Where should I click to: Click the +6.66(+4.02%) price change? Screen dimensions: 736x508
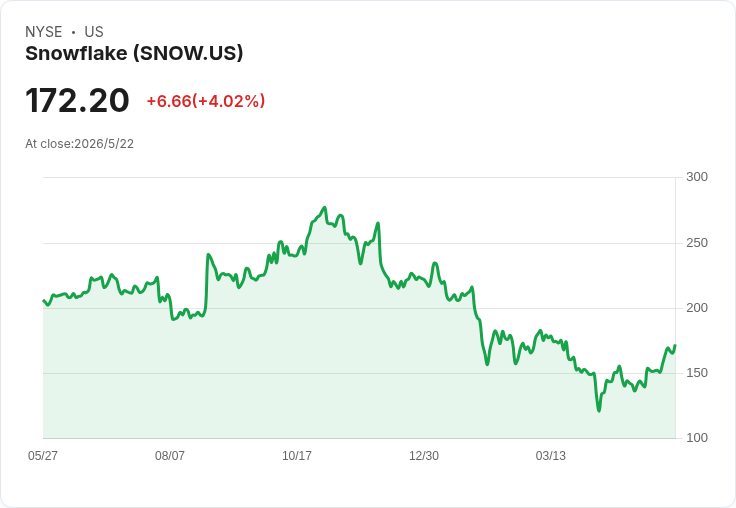pyautogui.click(x=206, y=101)
